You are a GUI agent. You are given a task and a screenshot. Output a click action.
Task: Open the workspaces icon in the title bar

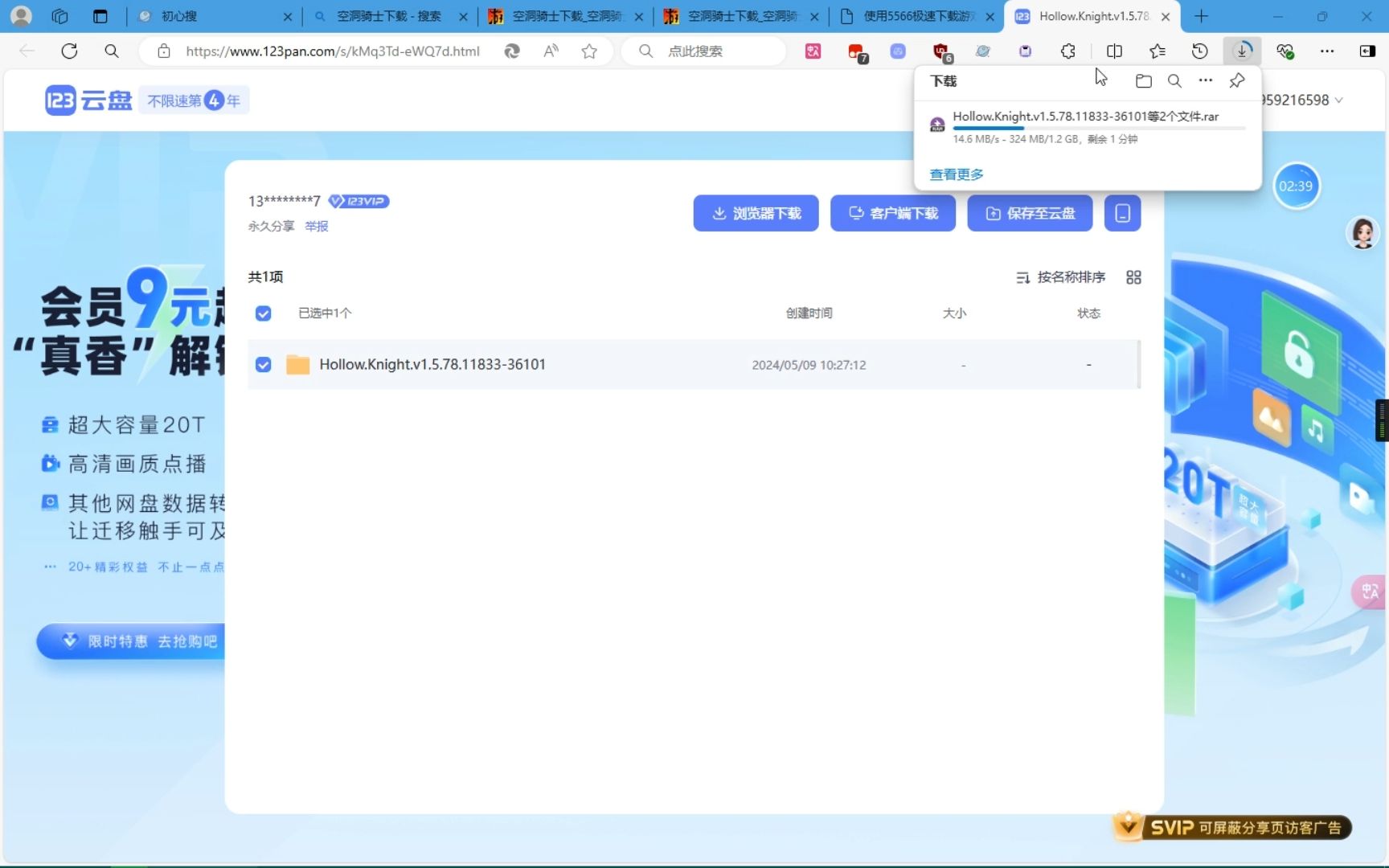click(x=60, y=16)
